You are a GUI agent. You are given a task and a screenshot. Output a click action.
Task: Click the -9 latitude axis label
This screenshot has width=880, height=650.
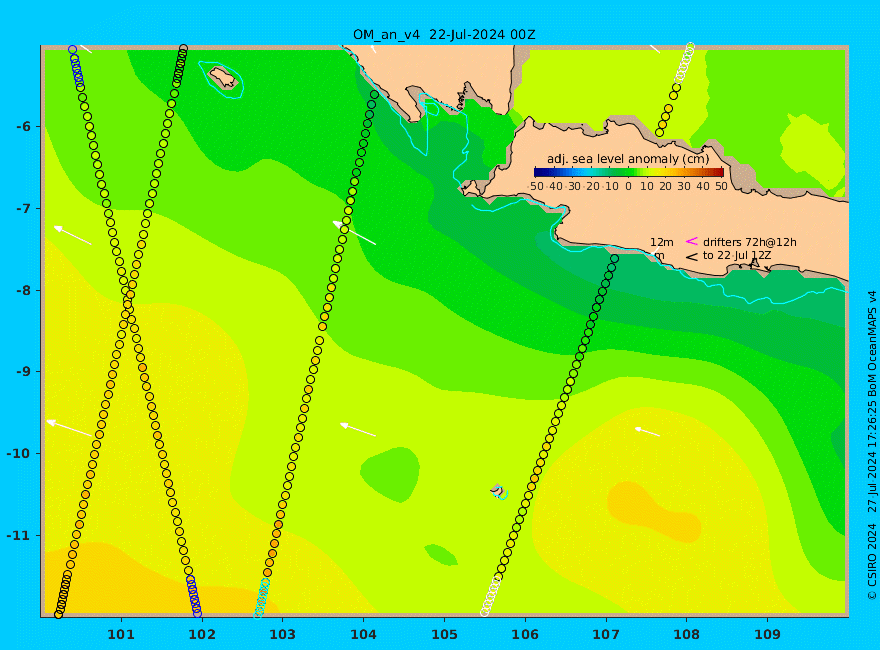[23, 372]
